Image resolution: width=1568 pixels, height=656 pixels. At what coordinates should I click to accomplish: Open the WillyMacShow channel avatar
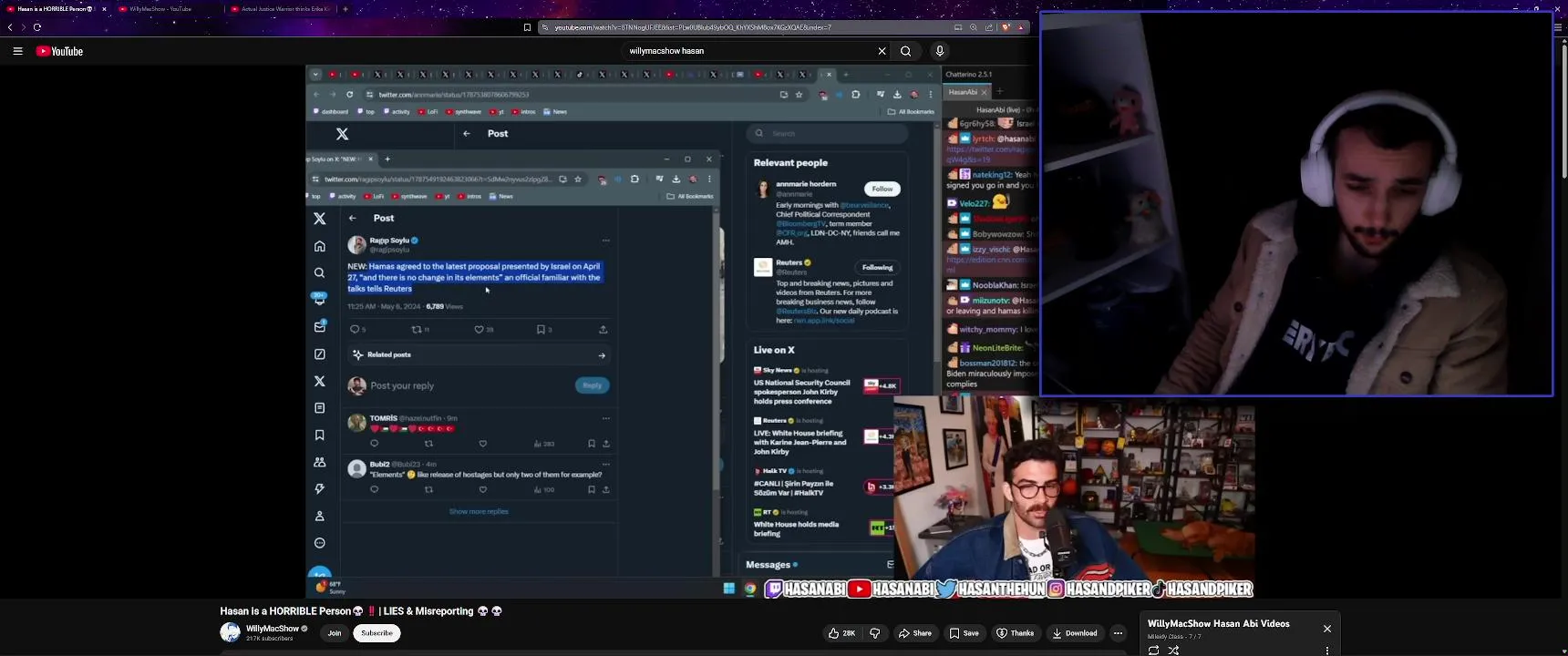230,632
